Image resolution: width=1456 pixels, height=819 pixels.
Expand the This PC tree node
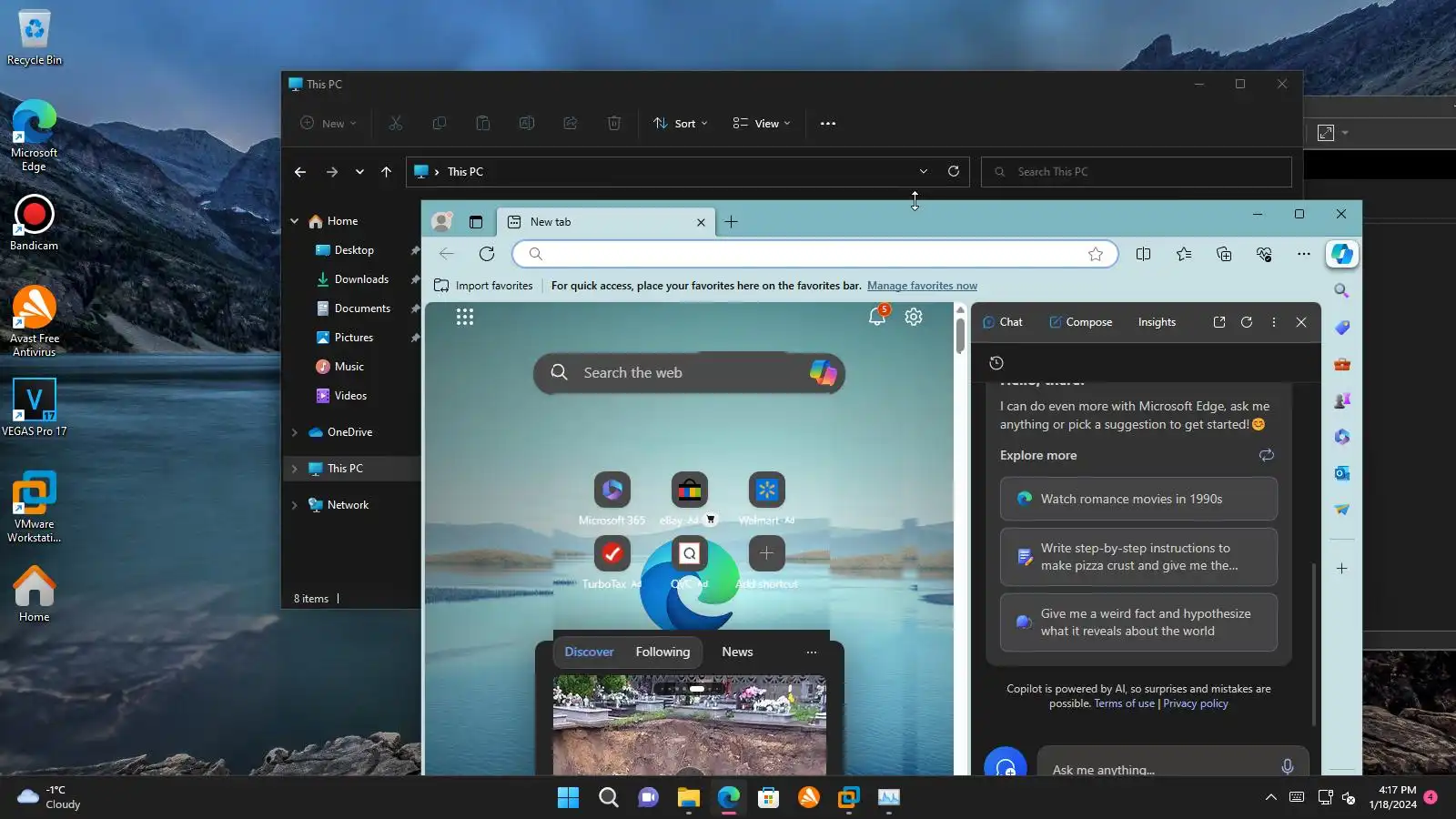tap(295, 469)
